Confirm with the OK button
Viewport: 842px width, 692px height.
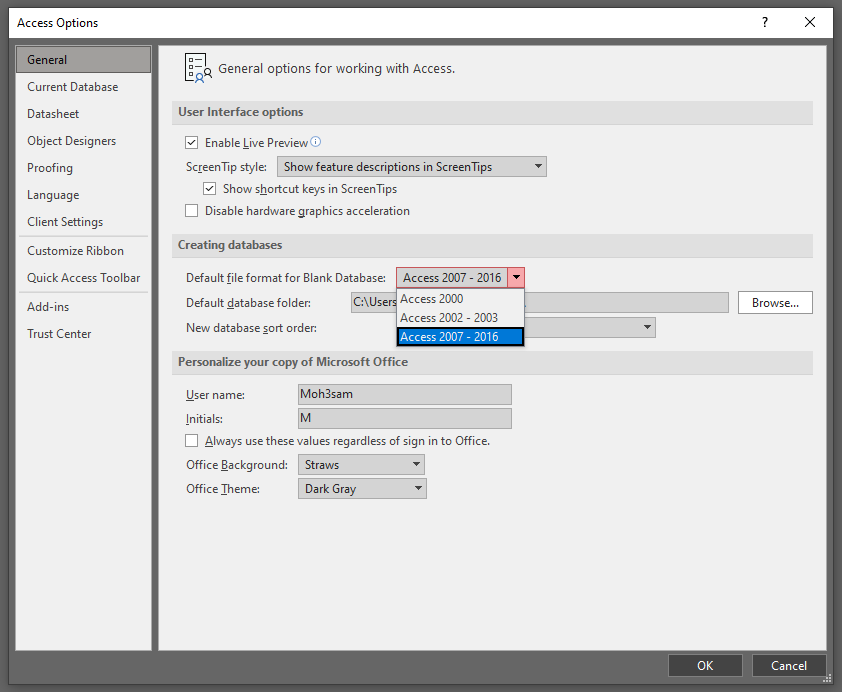coord(705,666)
